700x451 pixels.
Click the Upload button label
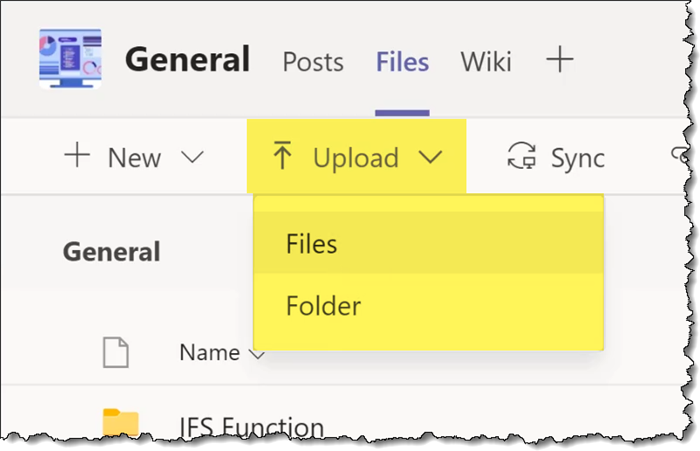(x=355, y=157)
